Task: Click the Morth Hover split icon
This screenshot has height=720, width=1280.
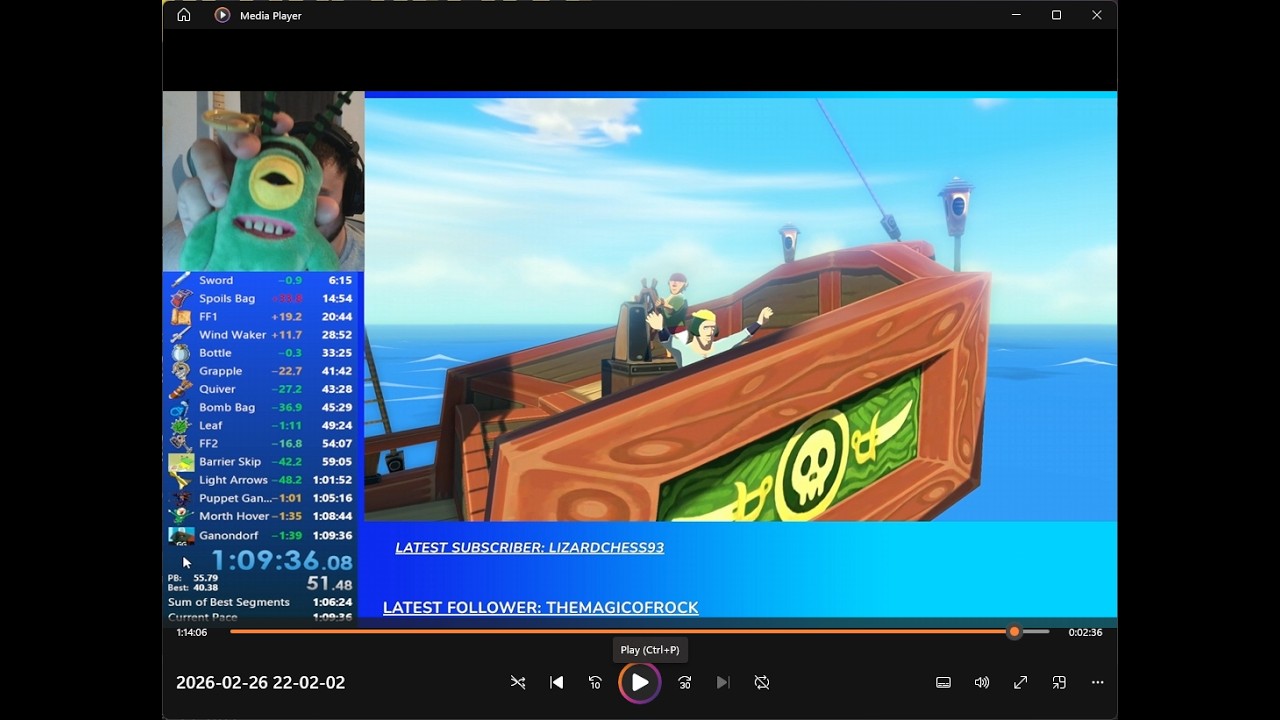Action: click(x=181, y=516)
